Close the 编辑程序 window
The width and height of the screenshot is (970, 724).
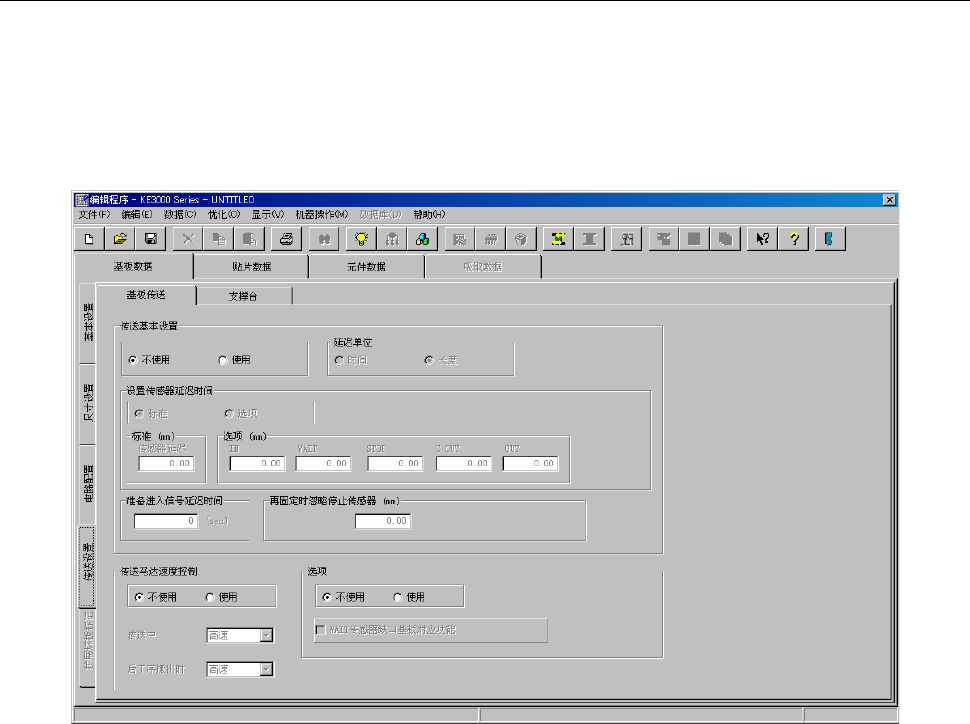889,200
